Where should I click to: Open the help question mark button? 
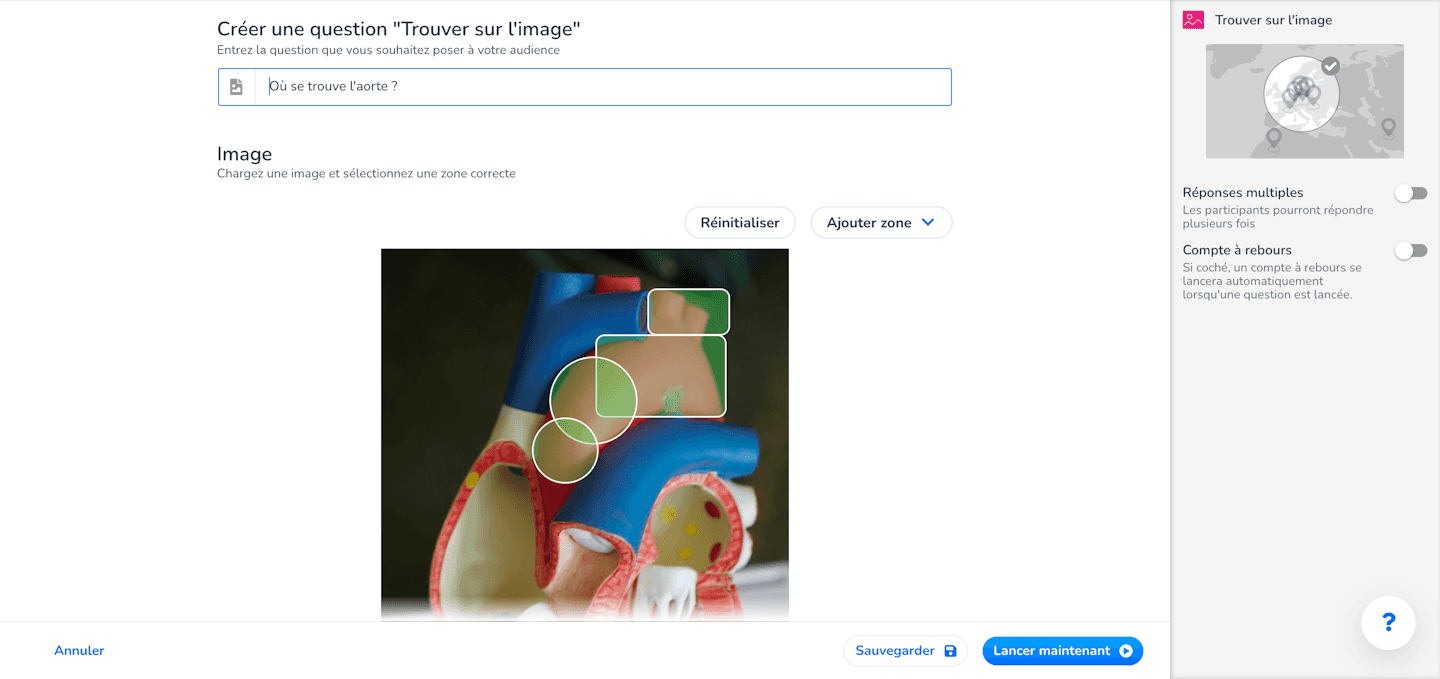click(x=1388, y=623)
